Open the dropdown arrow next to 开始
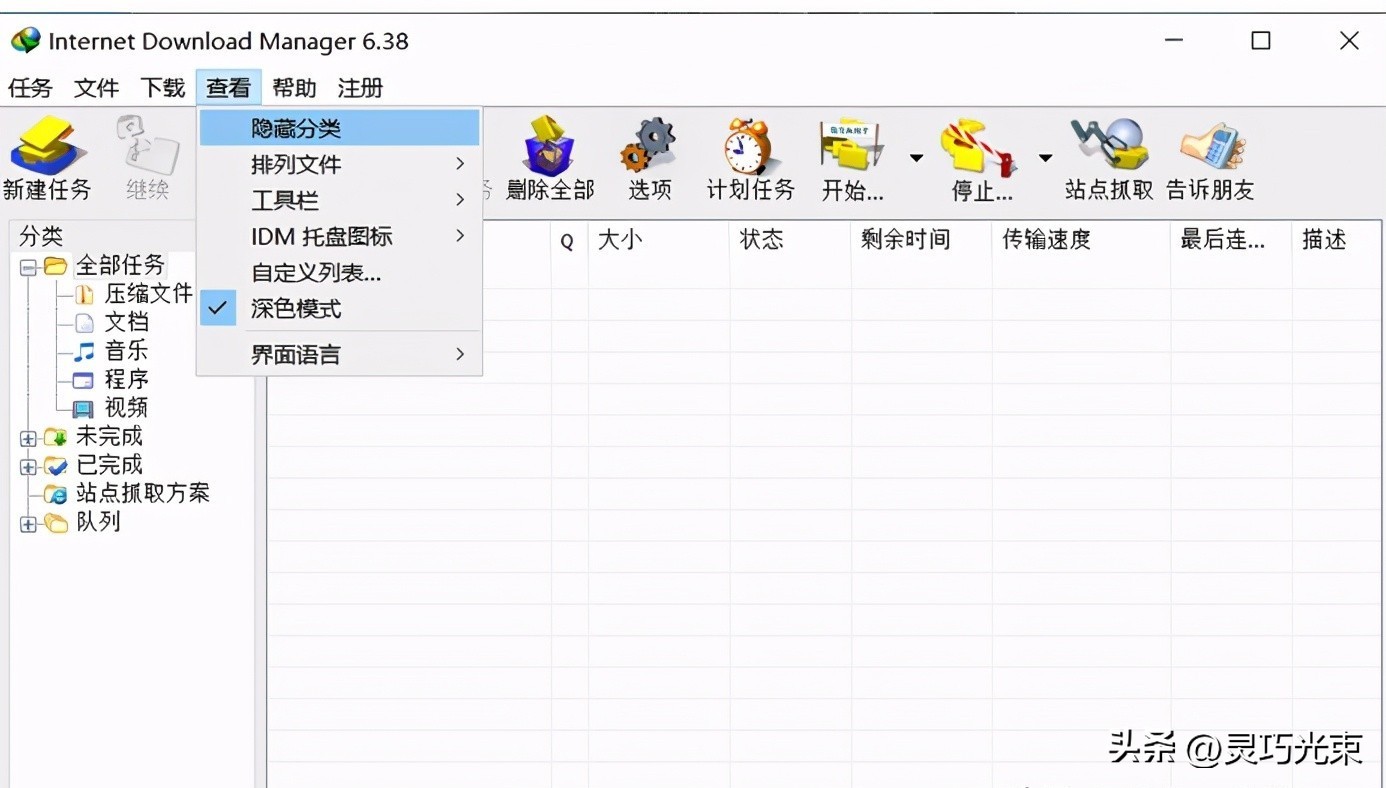1386x788 pixels. [916, 158]
